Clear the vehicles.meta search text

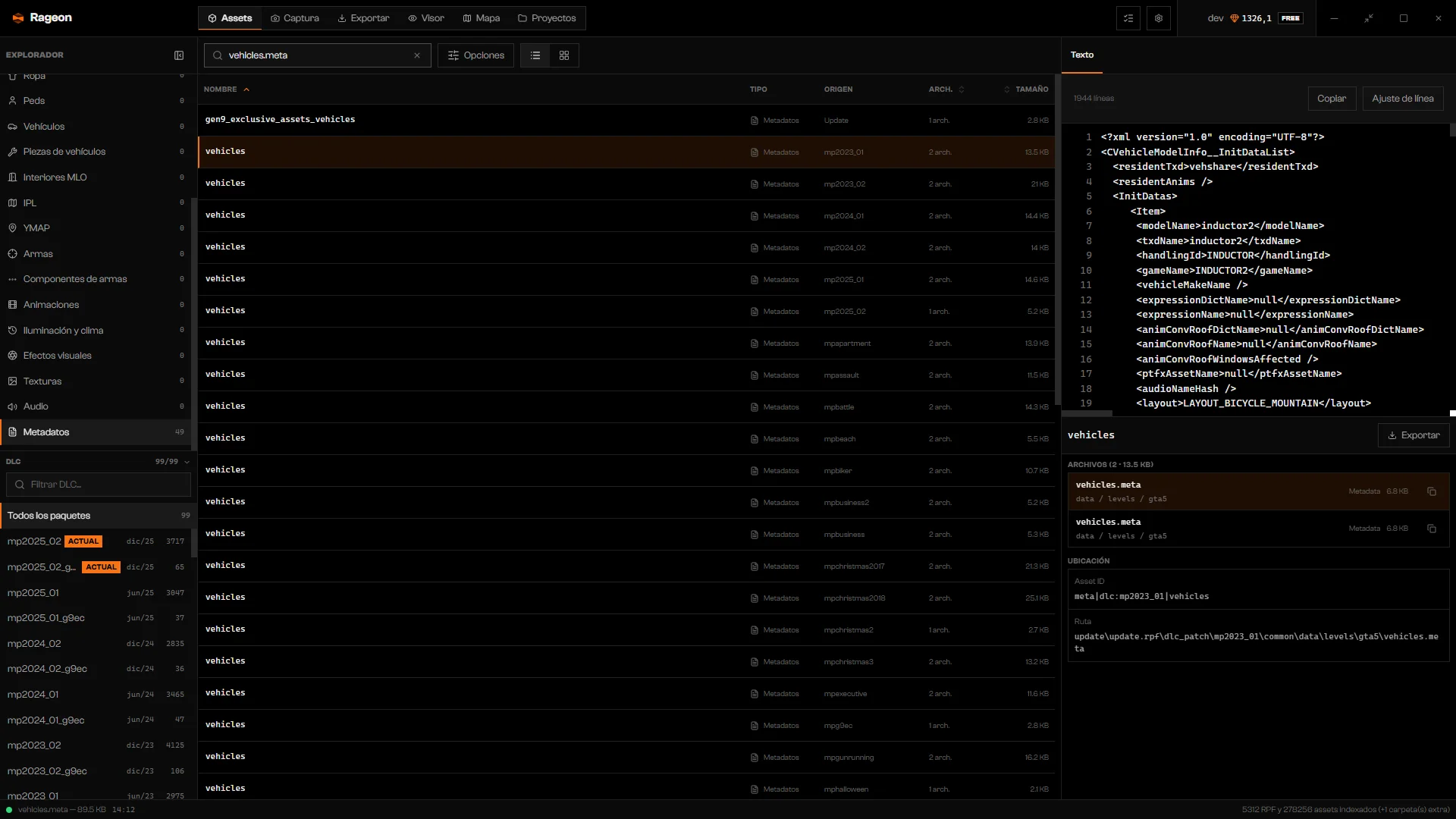(417, 55)
